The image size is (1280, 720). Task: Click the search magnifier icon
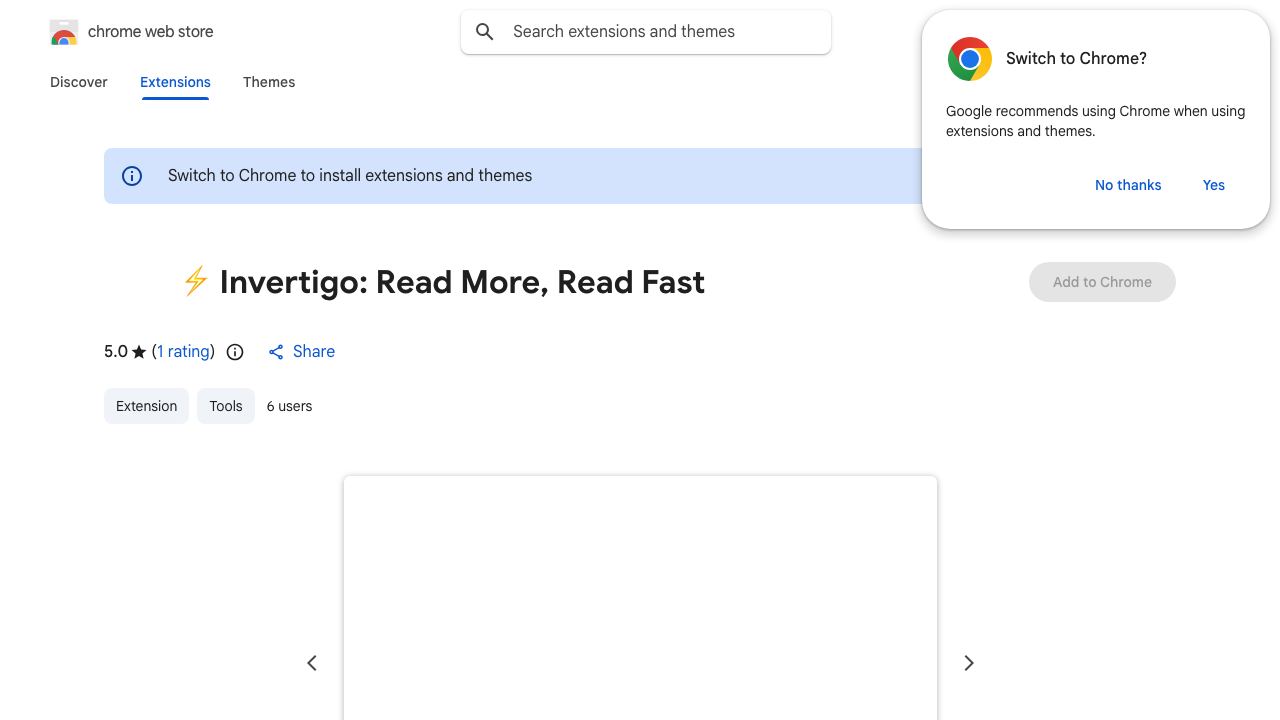coord(485,32)
